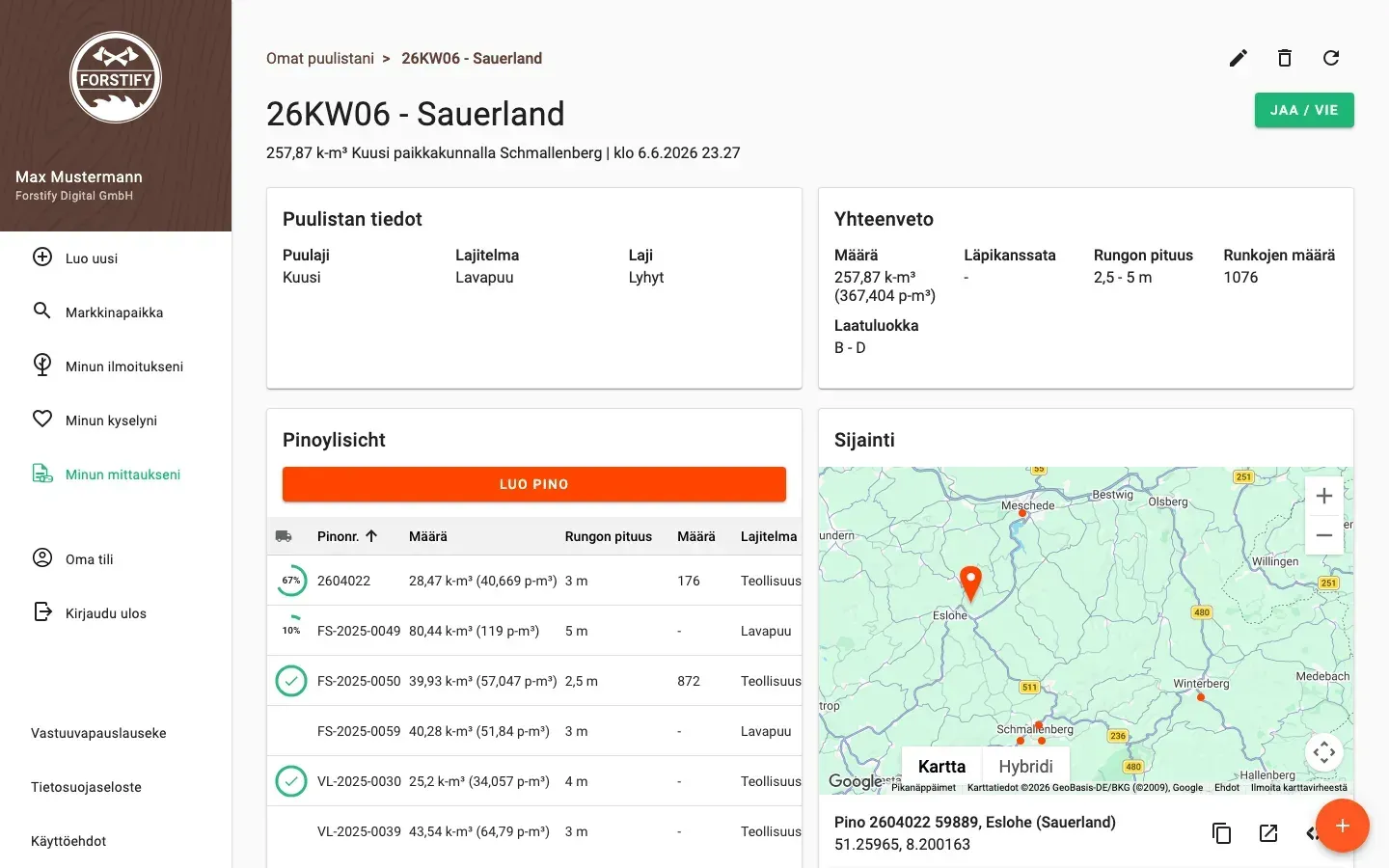This screenshot has height=868, width=1389.
Task: Click the Kirjaudu ulos logout icon
Action: pyautogui.click(x=42, y=611)
